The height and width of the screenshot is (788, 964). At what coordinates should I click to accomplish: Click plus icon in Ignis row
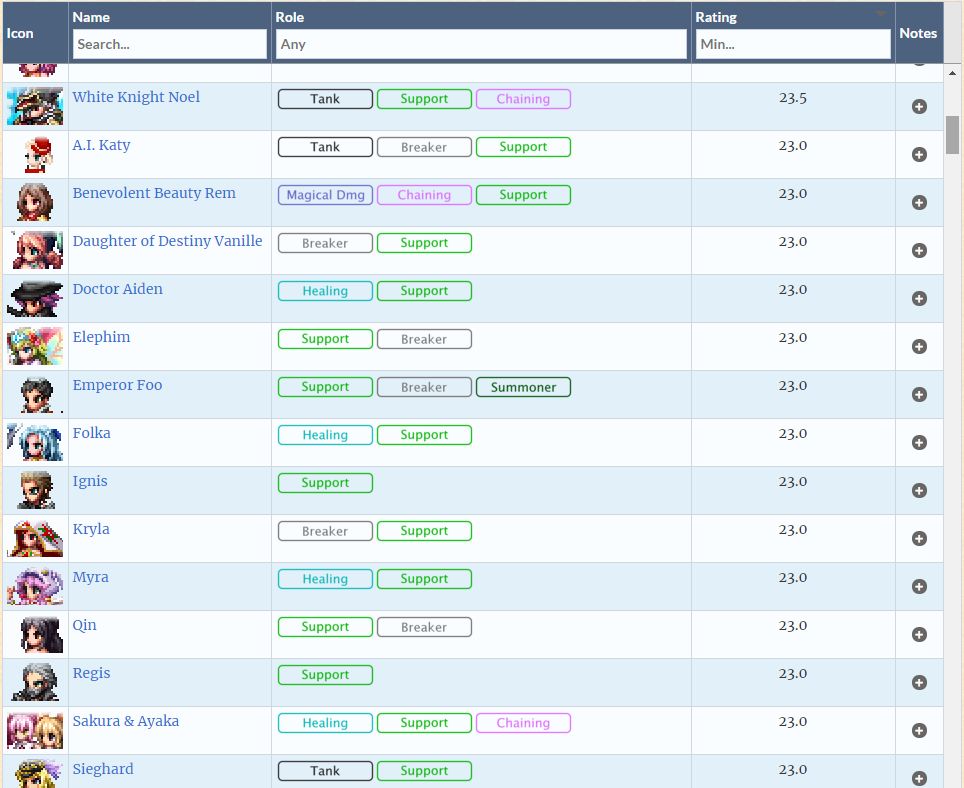point(919,490)
